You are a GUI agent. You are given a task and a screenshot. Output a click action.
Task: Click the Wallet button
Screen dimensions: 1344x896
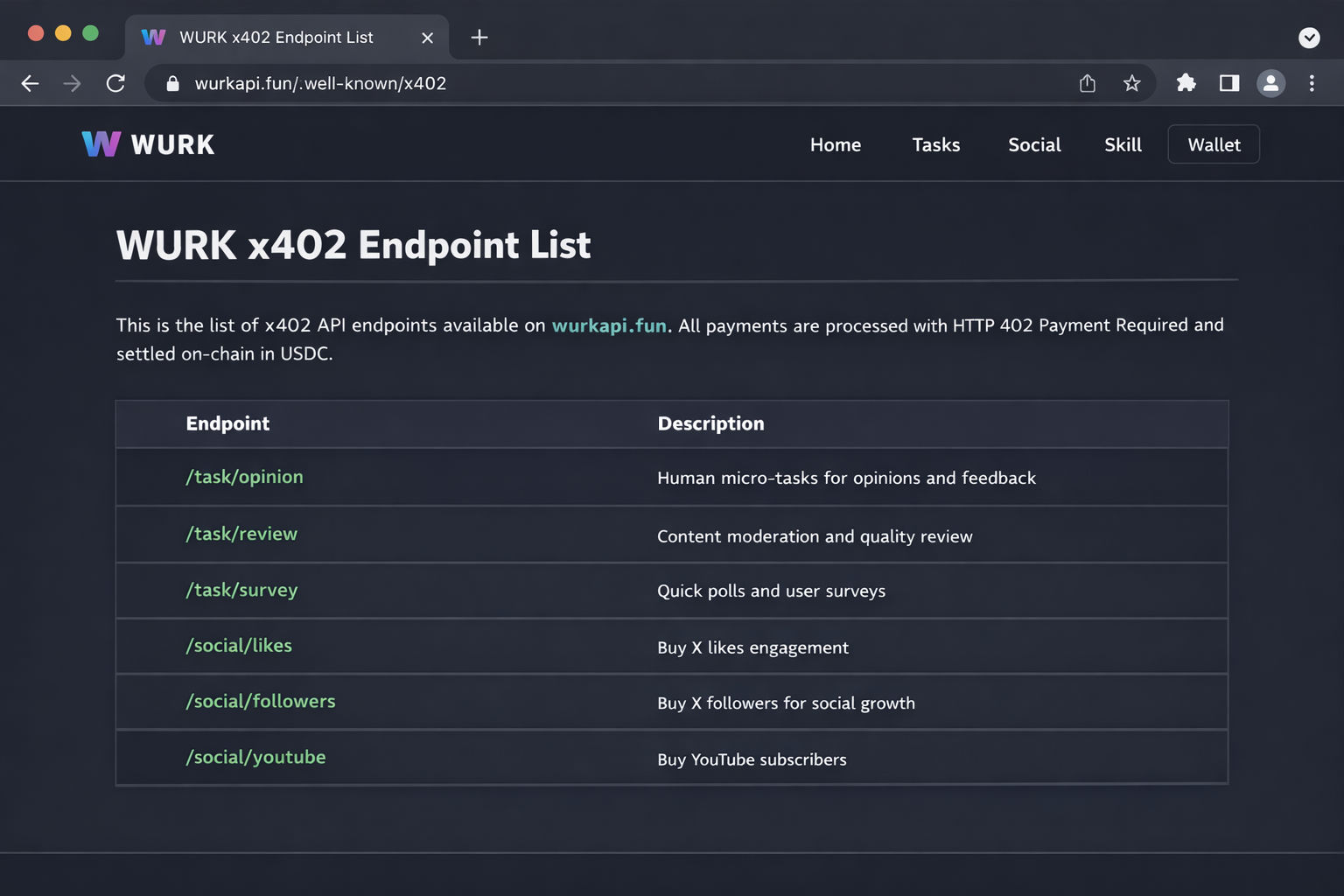point(1214,144)
